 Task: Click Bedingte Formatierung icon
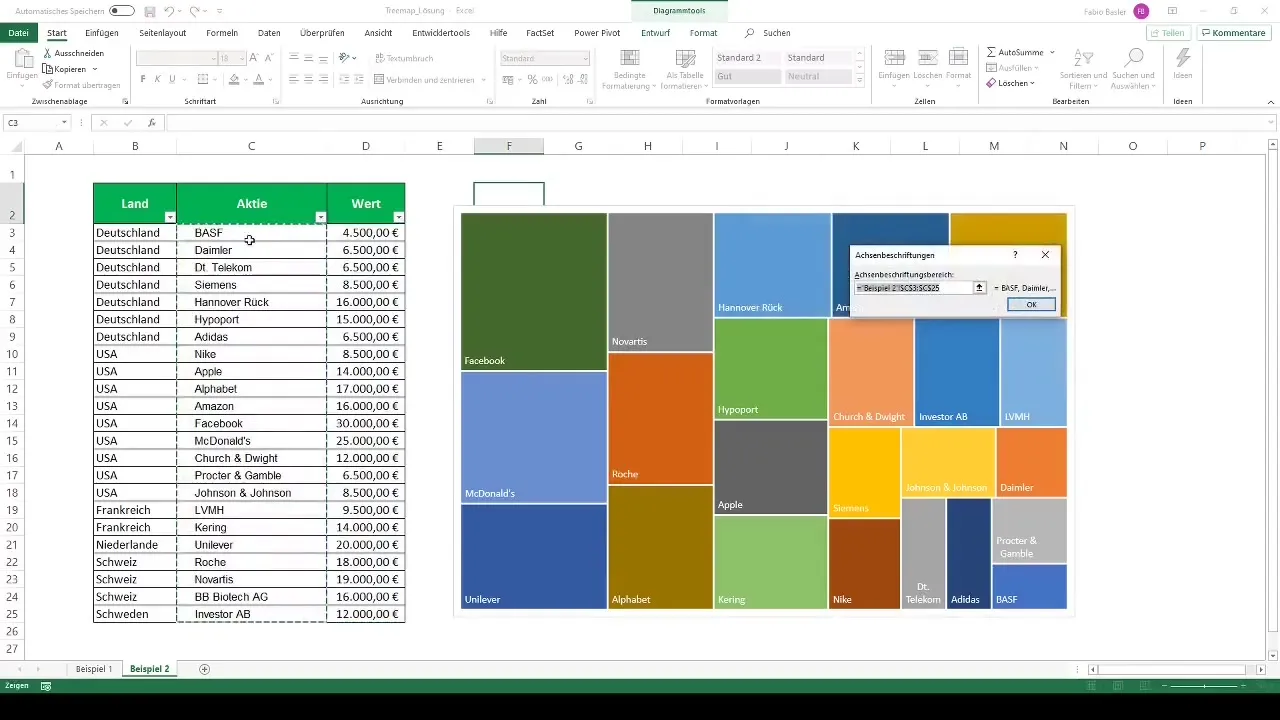point(630,58)
